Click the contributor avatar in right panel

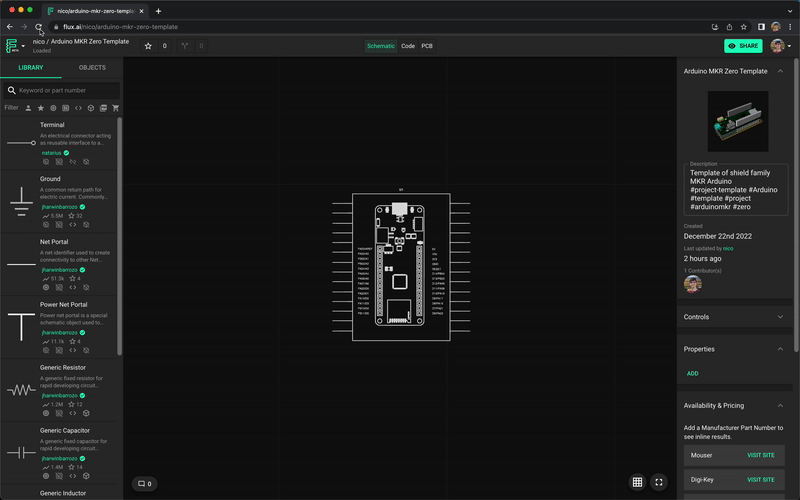pyautogui.click(x=693, y=284)
